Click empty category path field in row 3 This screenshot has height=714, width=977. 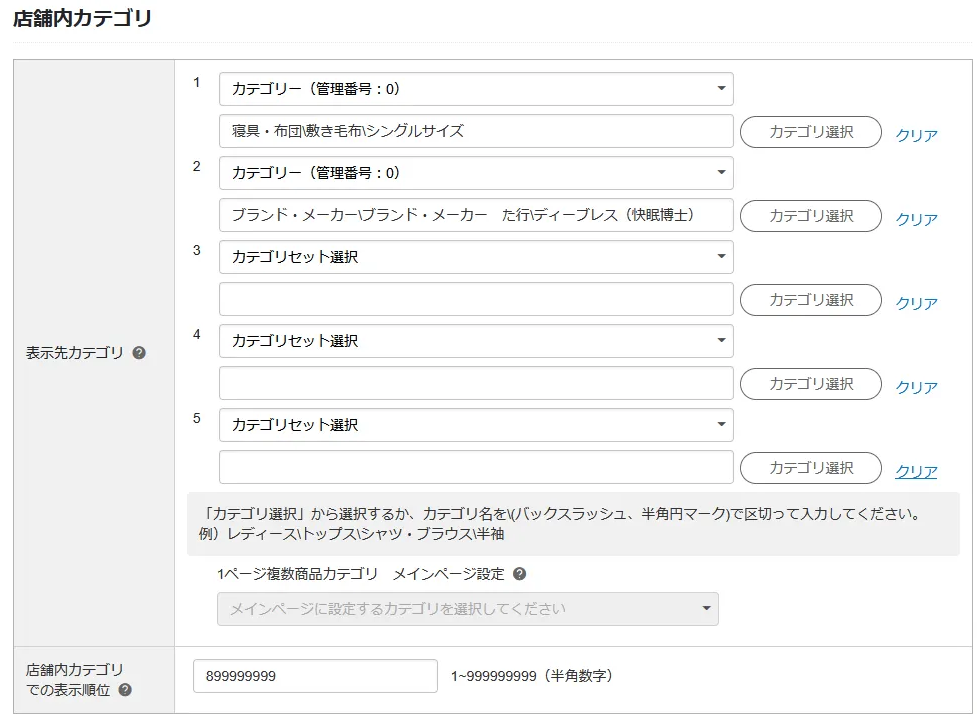[x=476, y=299]
